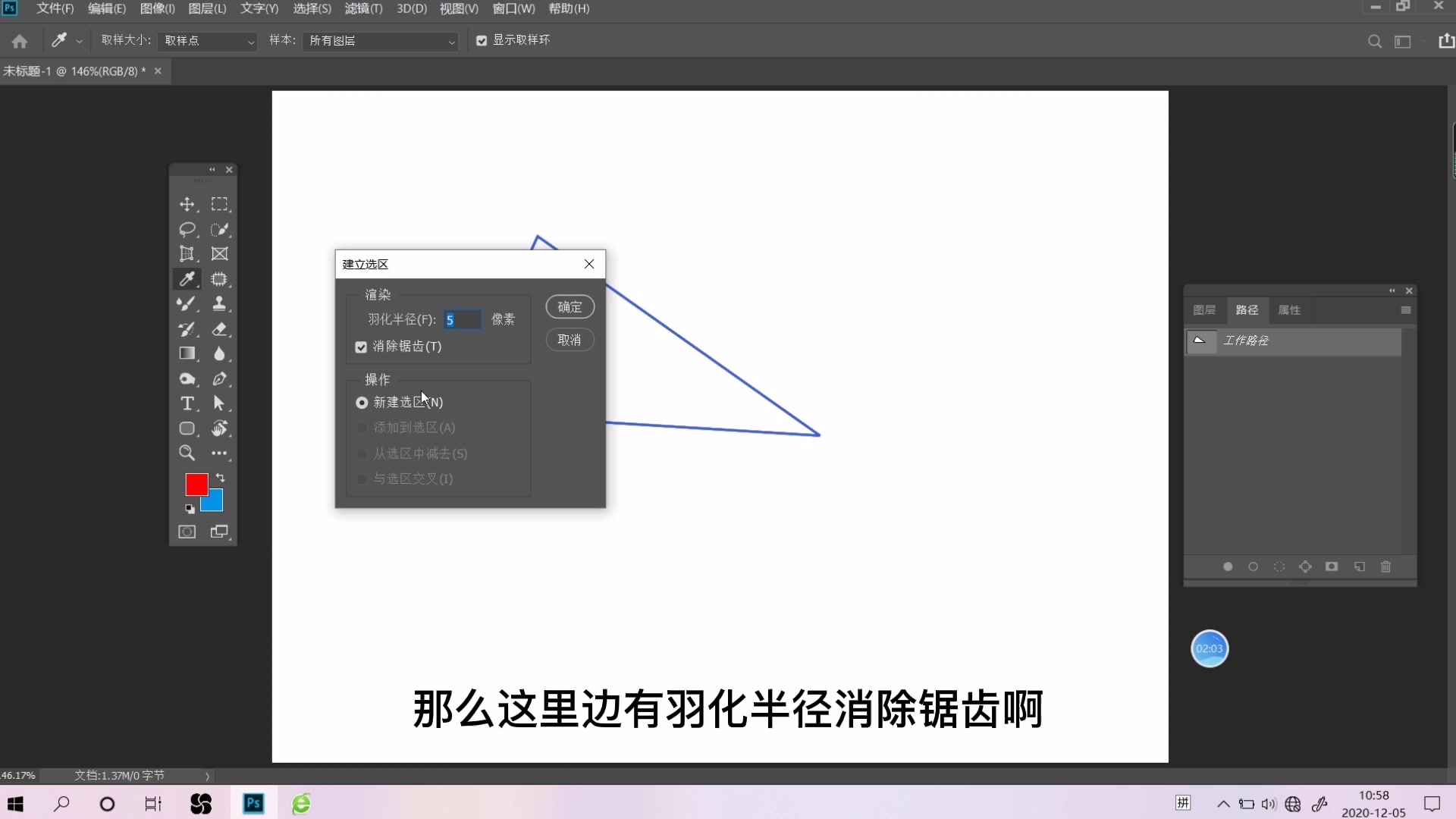Click the red foreground color swatch
The width and height of the screenshot is (1456, 819).
(195, 483)
